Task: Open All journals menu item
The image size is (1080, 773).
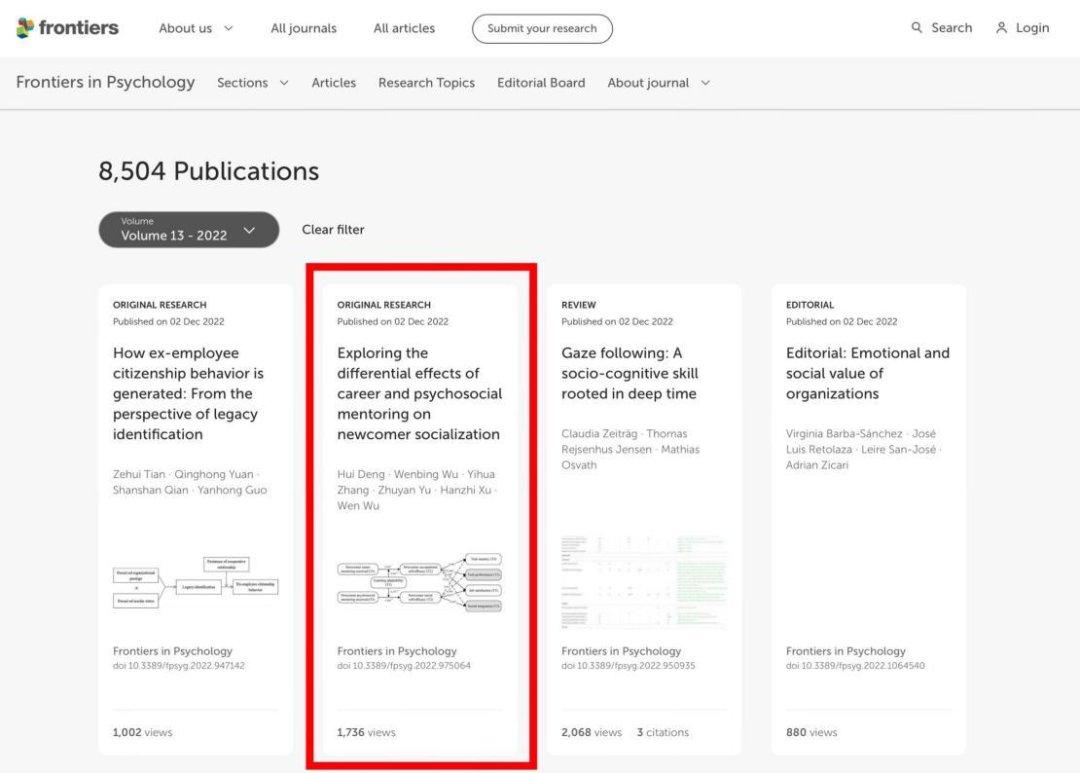Action: pos(303,28)
